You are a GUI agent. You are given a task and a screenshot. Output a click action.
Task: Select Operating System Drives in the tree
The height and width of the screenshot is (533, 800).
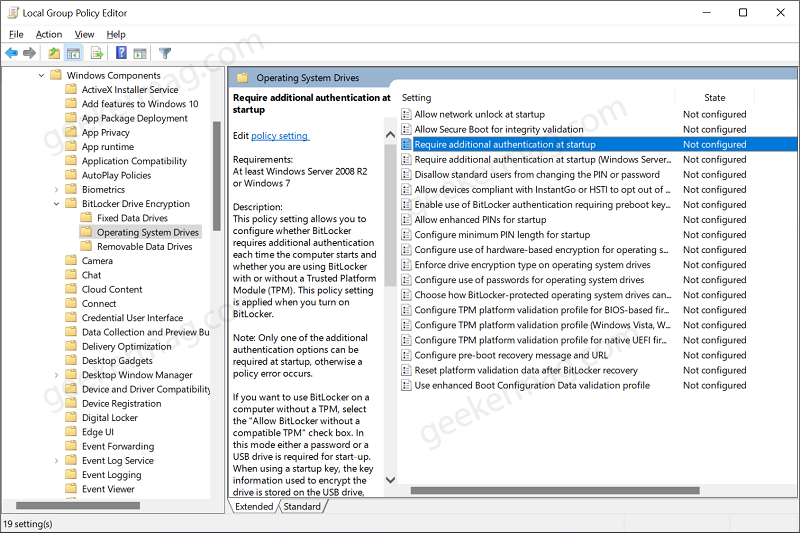[147, 232]
